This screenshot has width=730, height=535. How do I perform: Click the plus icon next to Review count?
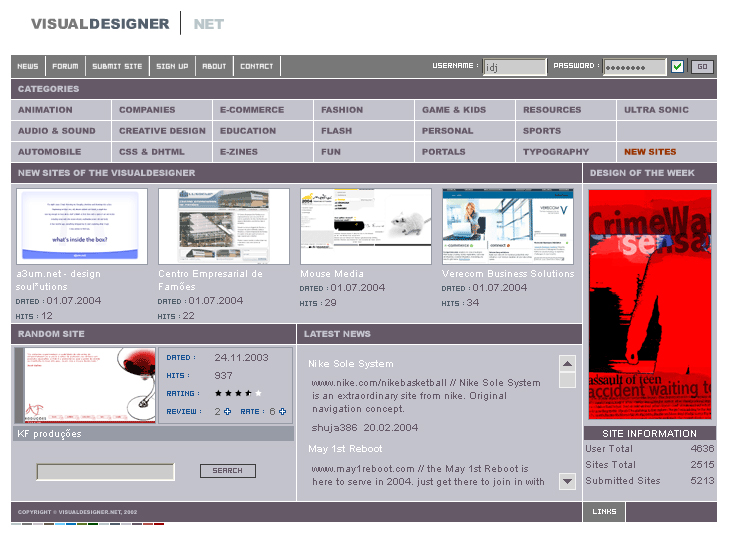[x=227, y=412]
